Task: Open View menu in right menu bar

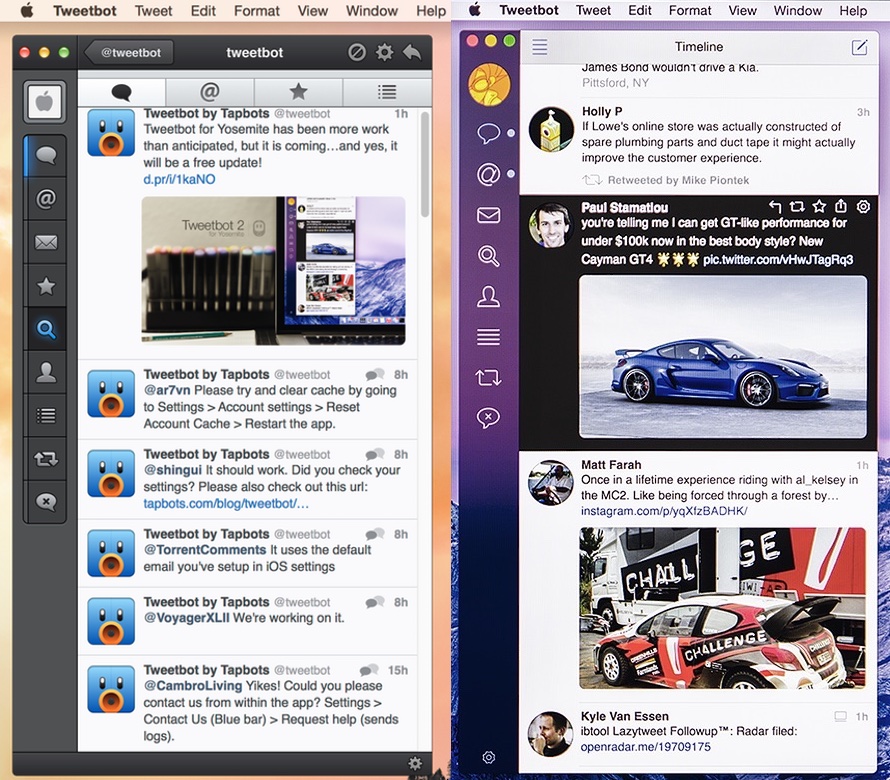Action: (x=742, y=10)
